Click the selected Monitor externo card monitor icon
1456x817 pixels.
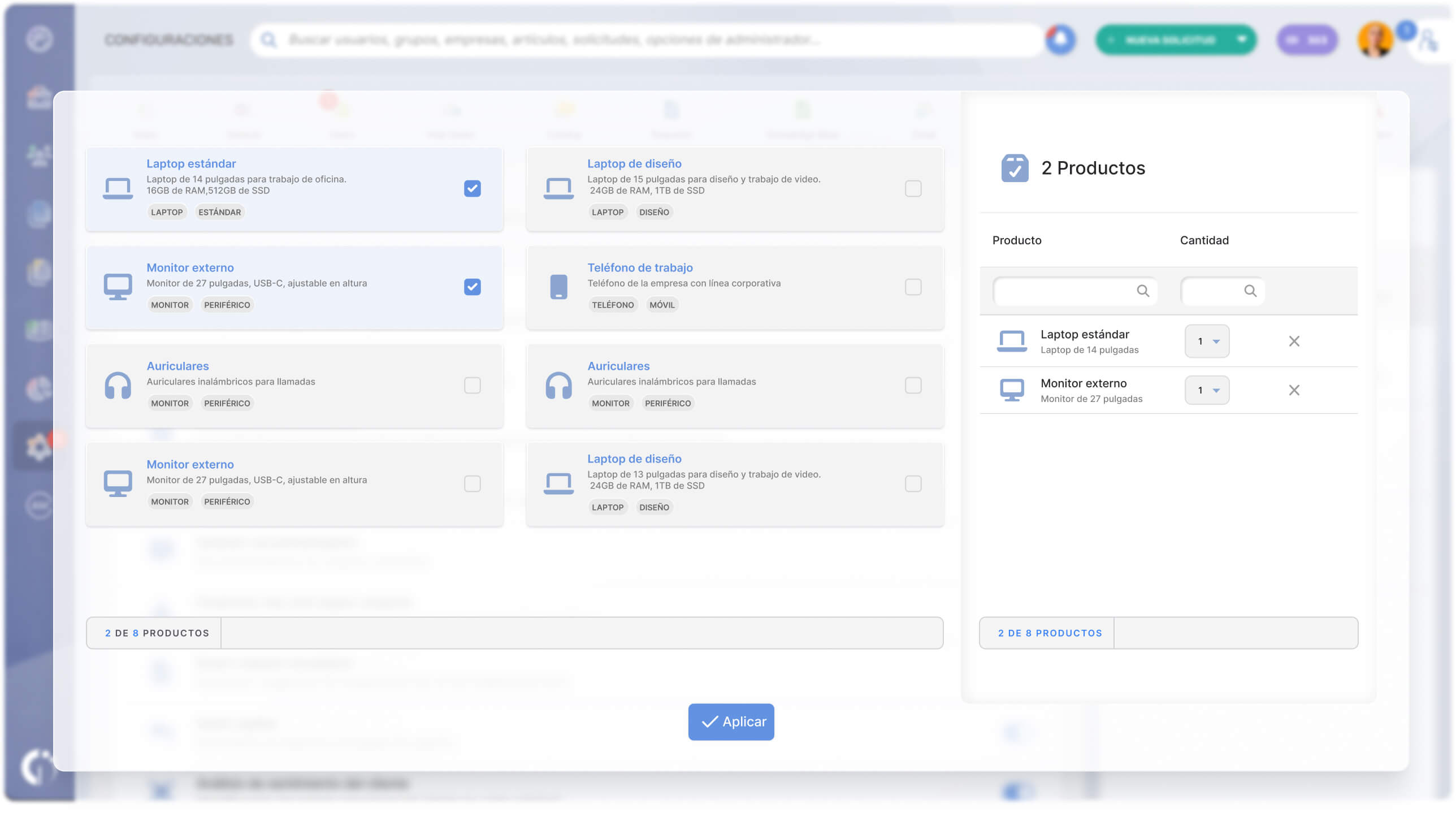point(118,287)
